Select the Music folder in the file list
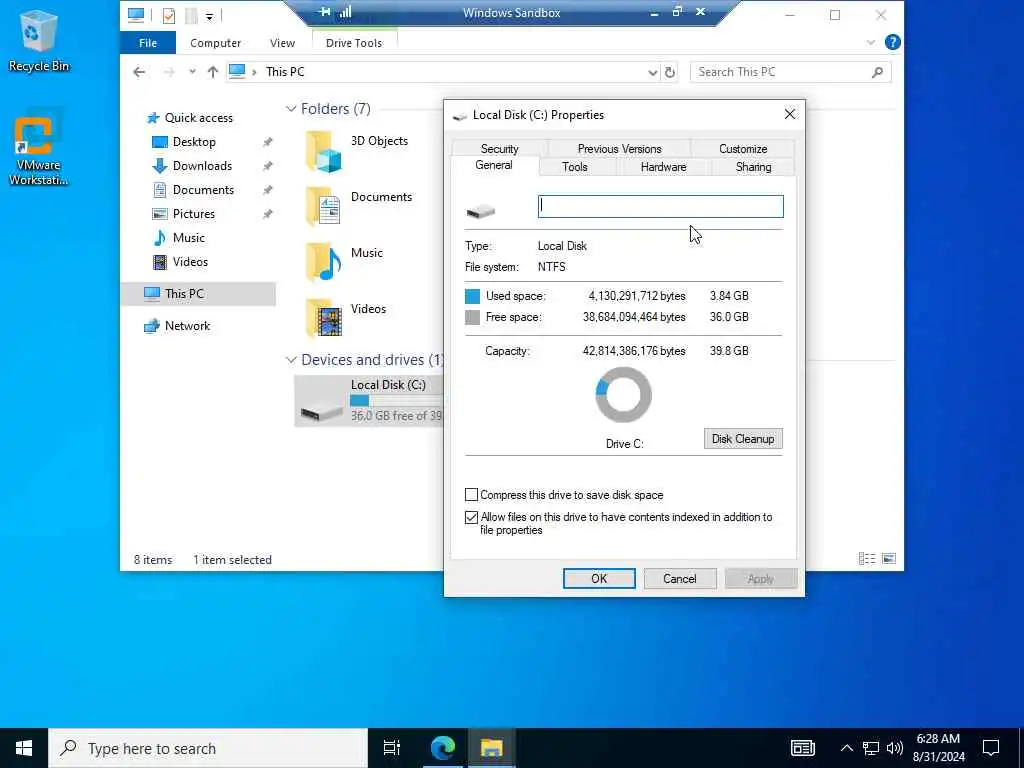This screenshot has width=1024, height=768. [x=345, y=261]
